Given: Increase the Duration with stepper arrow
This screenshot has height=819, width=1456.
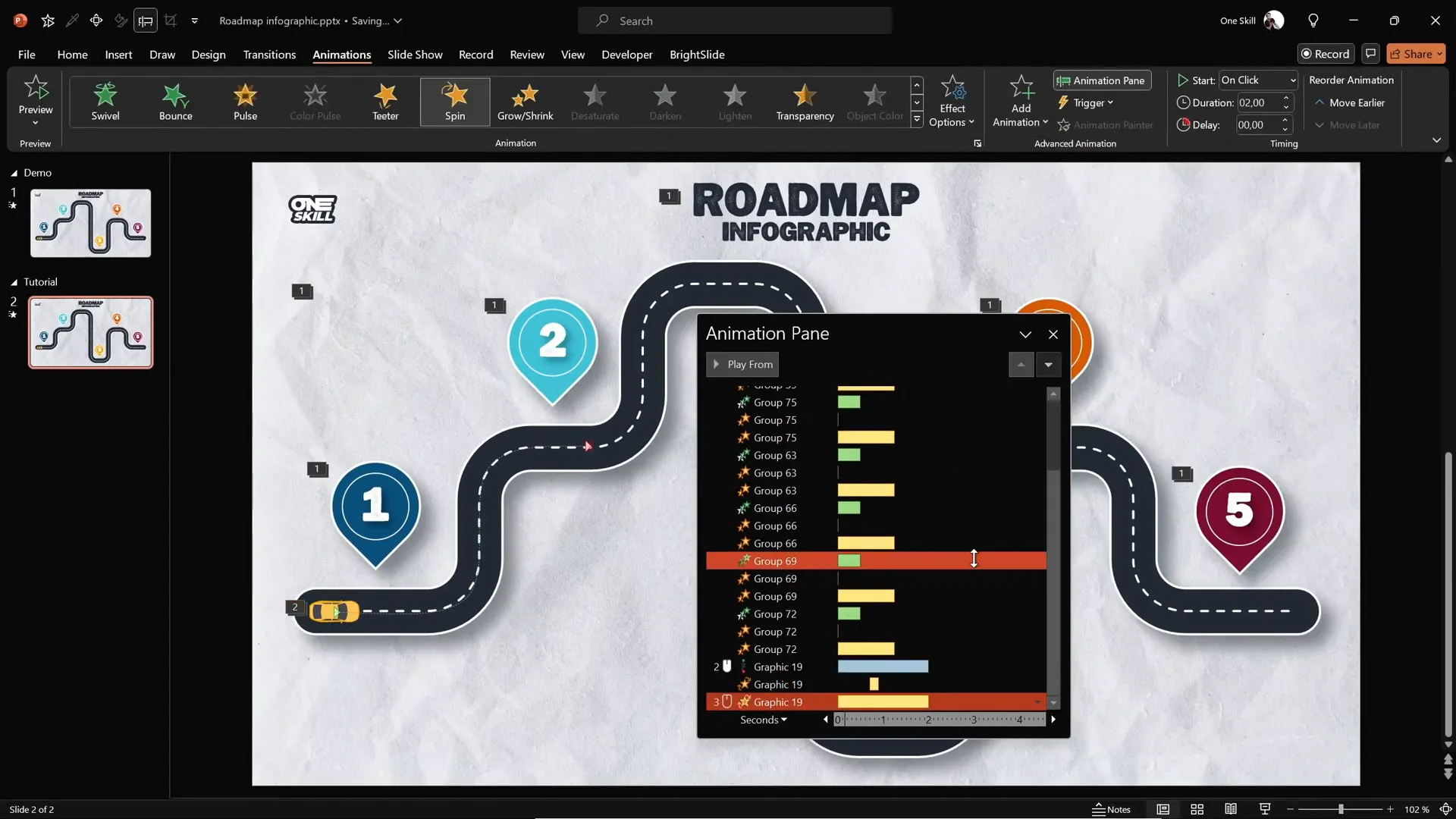Looking at the screenshot, I should (1286, 98).
